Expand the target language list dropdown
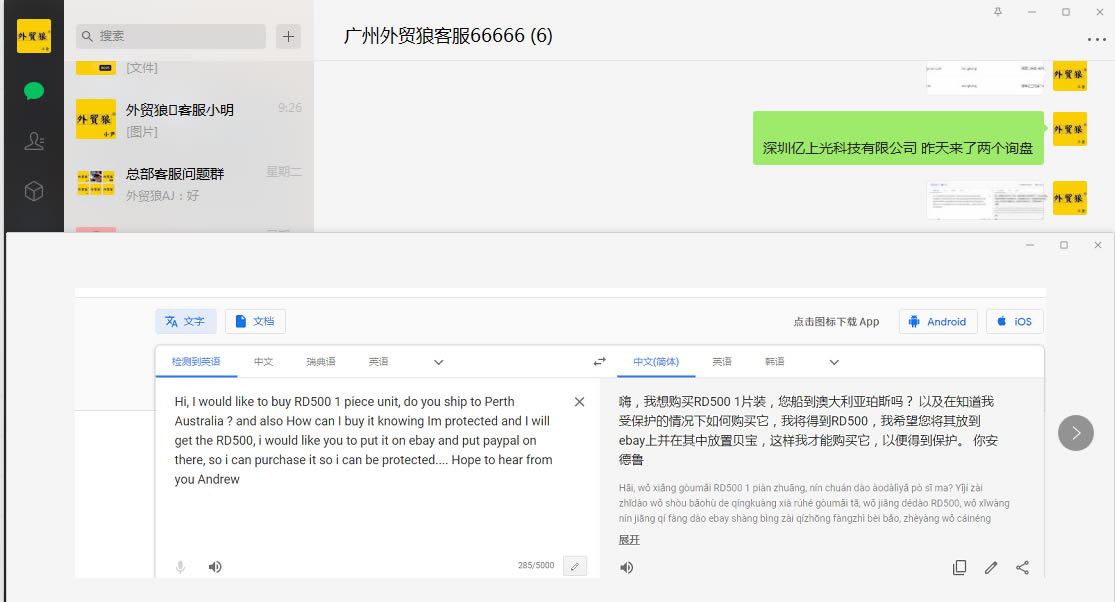The width and height of the screenshot is (1115, 602). coord(834,362)
